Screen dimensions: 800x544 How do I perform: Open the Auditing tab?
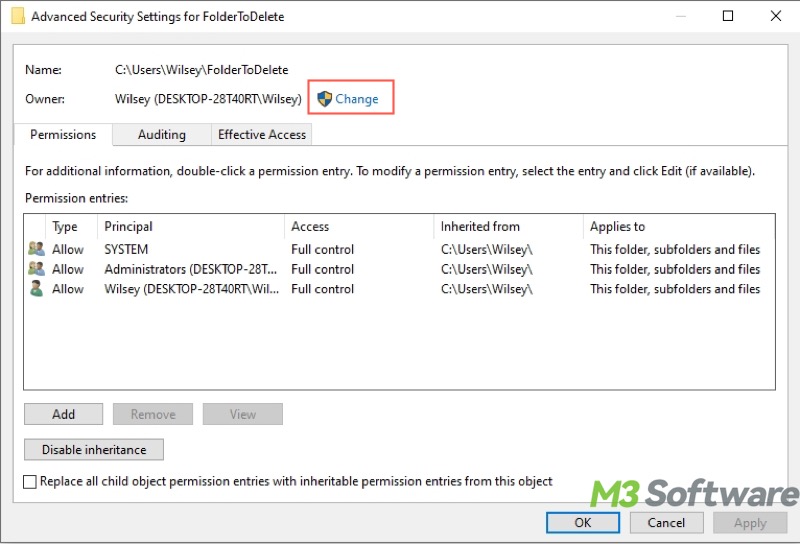click(162, 135)
